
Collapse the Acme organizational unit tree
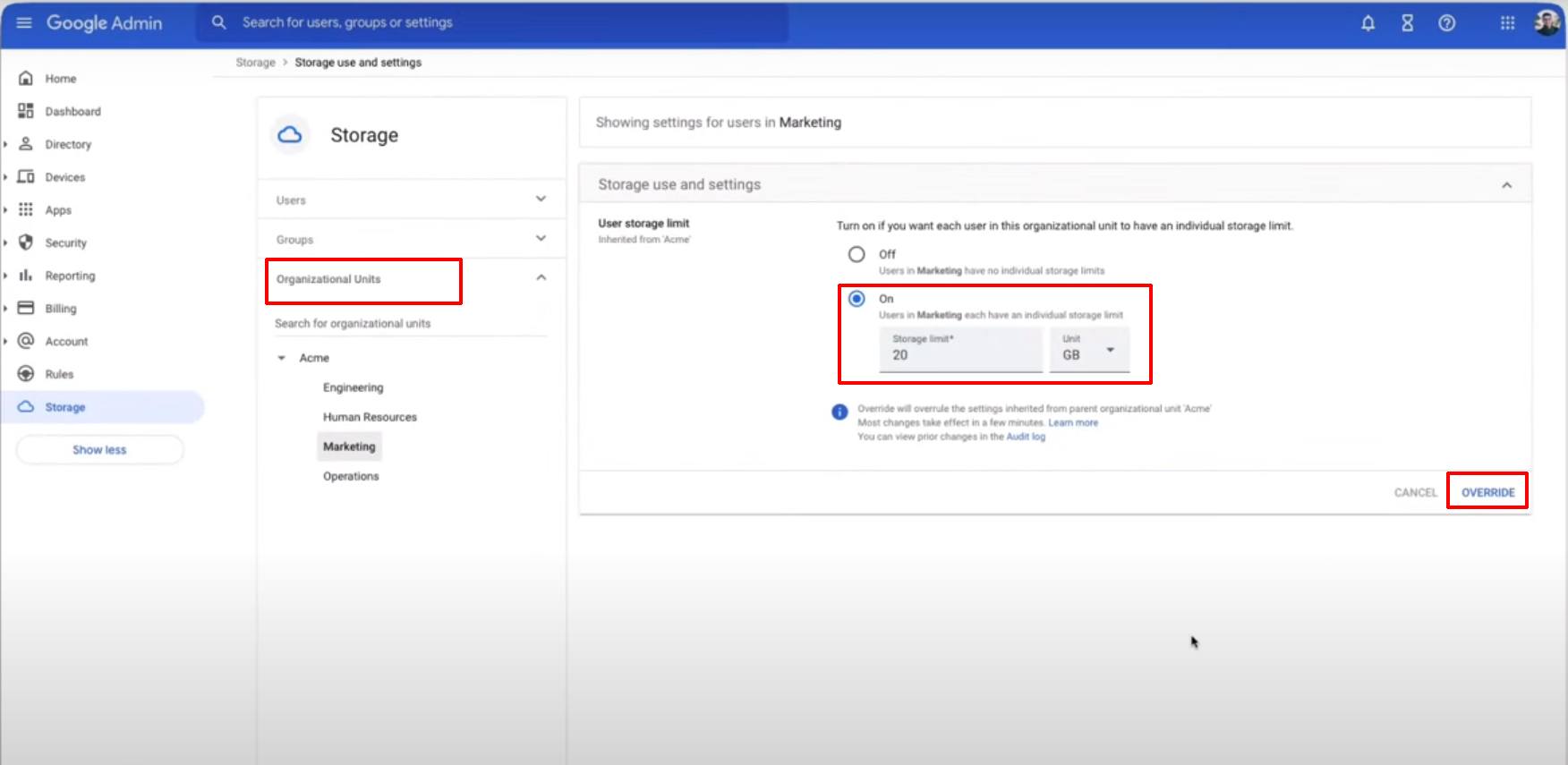pyautogui.click(x=281, y=358)
